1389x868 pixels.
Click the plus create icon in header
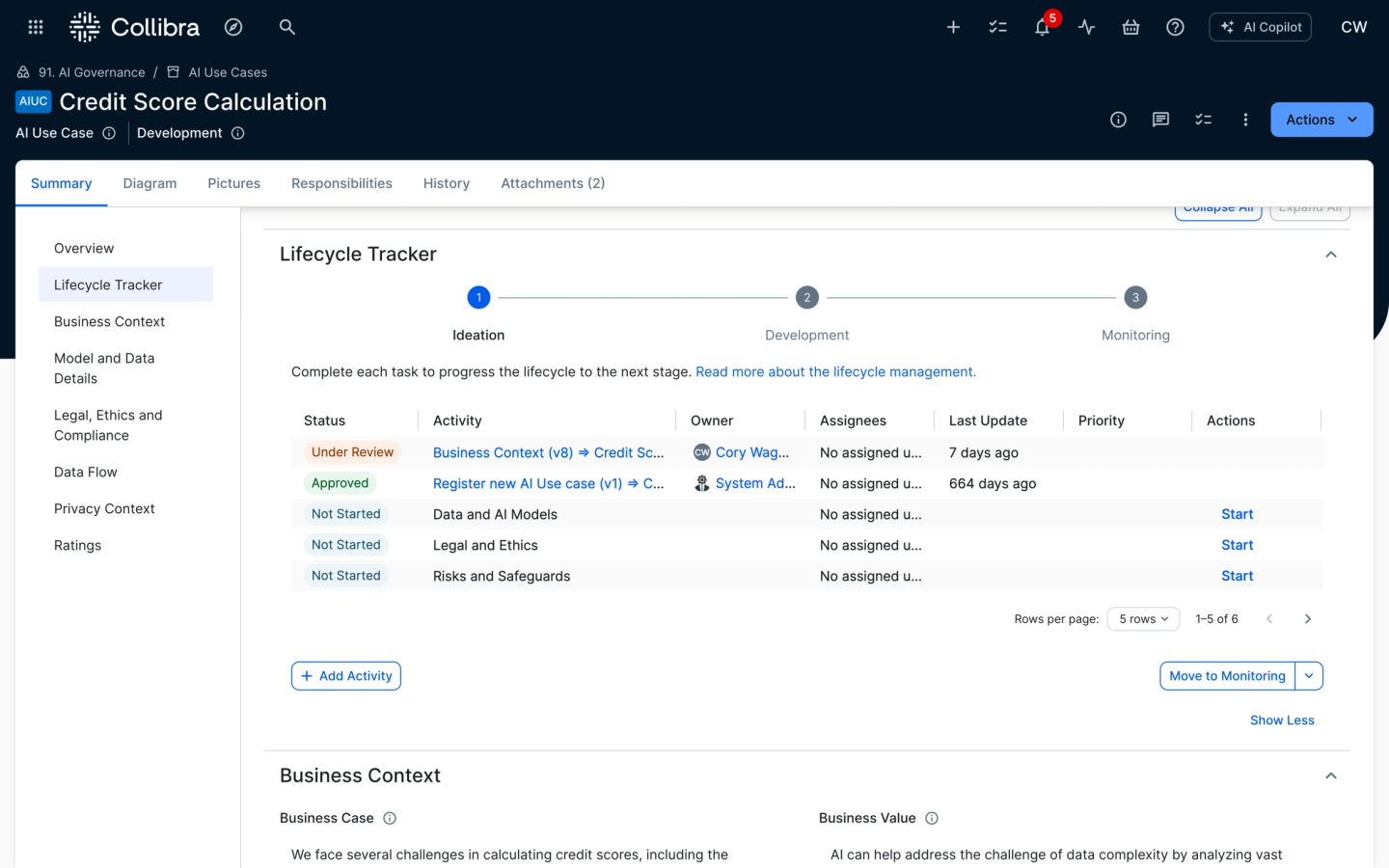(x=953, y=27)
